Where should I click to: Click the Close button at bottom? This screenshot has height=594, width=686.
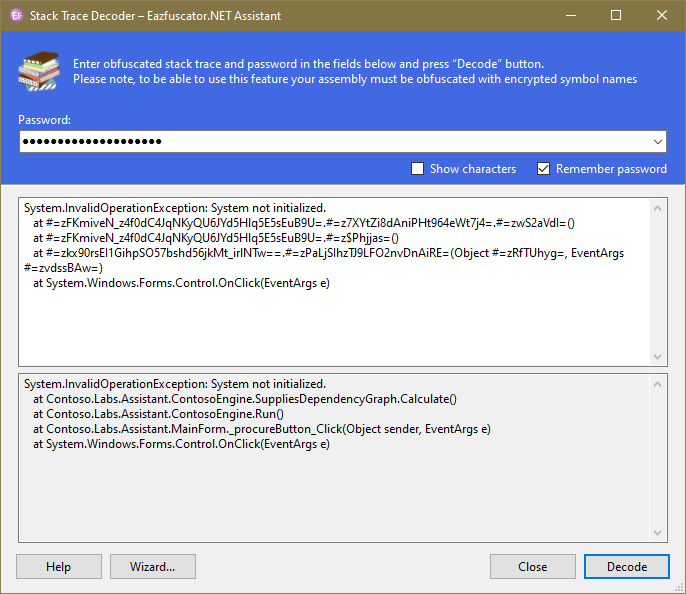(x=532, y=566)
